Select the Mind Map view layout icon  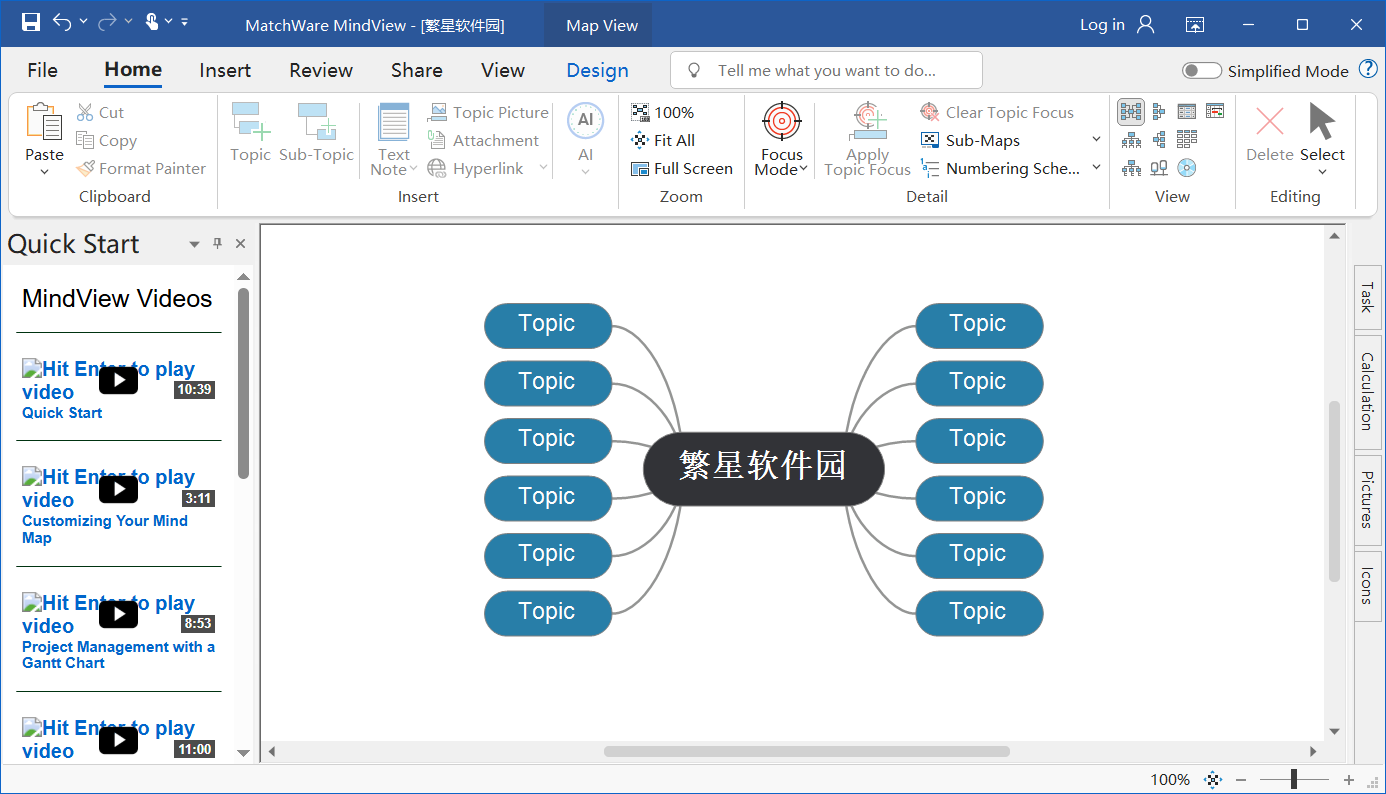pyautogui.click(x=1131, y=112)
